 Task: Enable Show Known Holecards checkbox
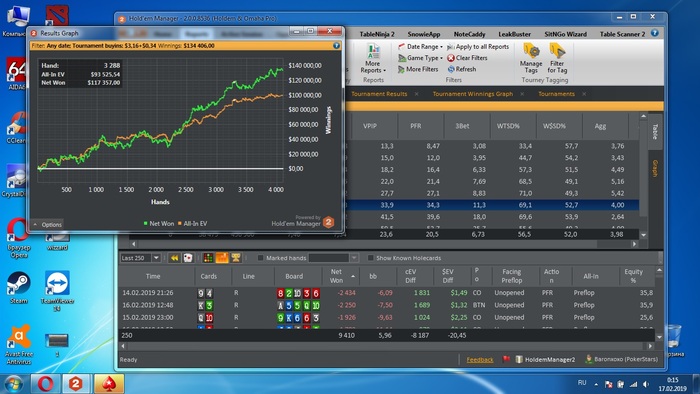pyautogui.click(x=370, y=258)
